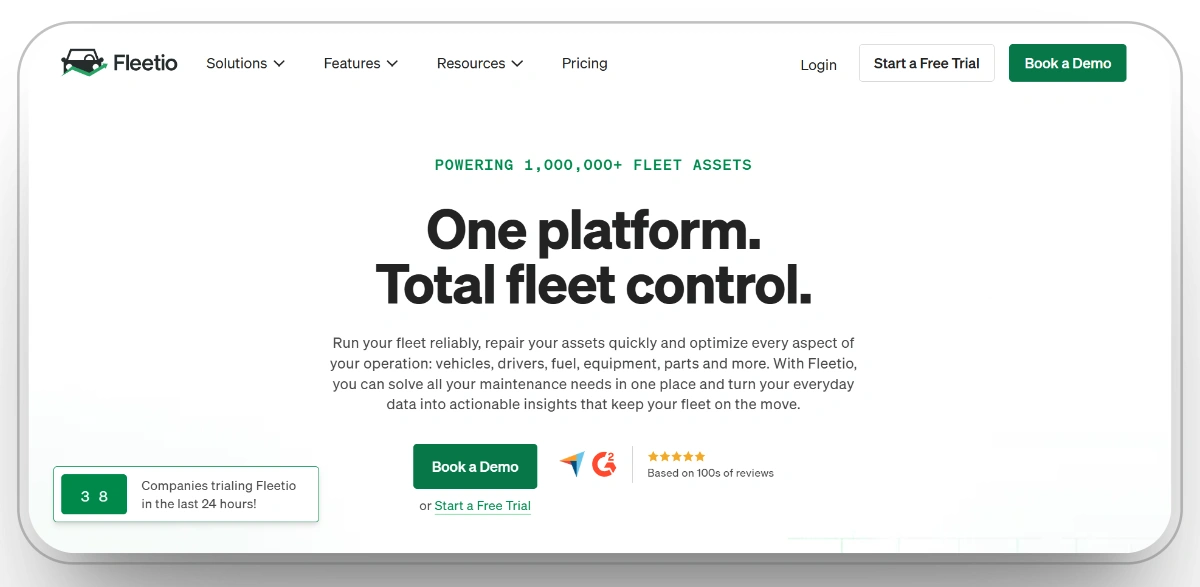Click the header Start a Free Trial button
This screenshot has height=587, width=1200.
click(x=927, y=63)
